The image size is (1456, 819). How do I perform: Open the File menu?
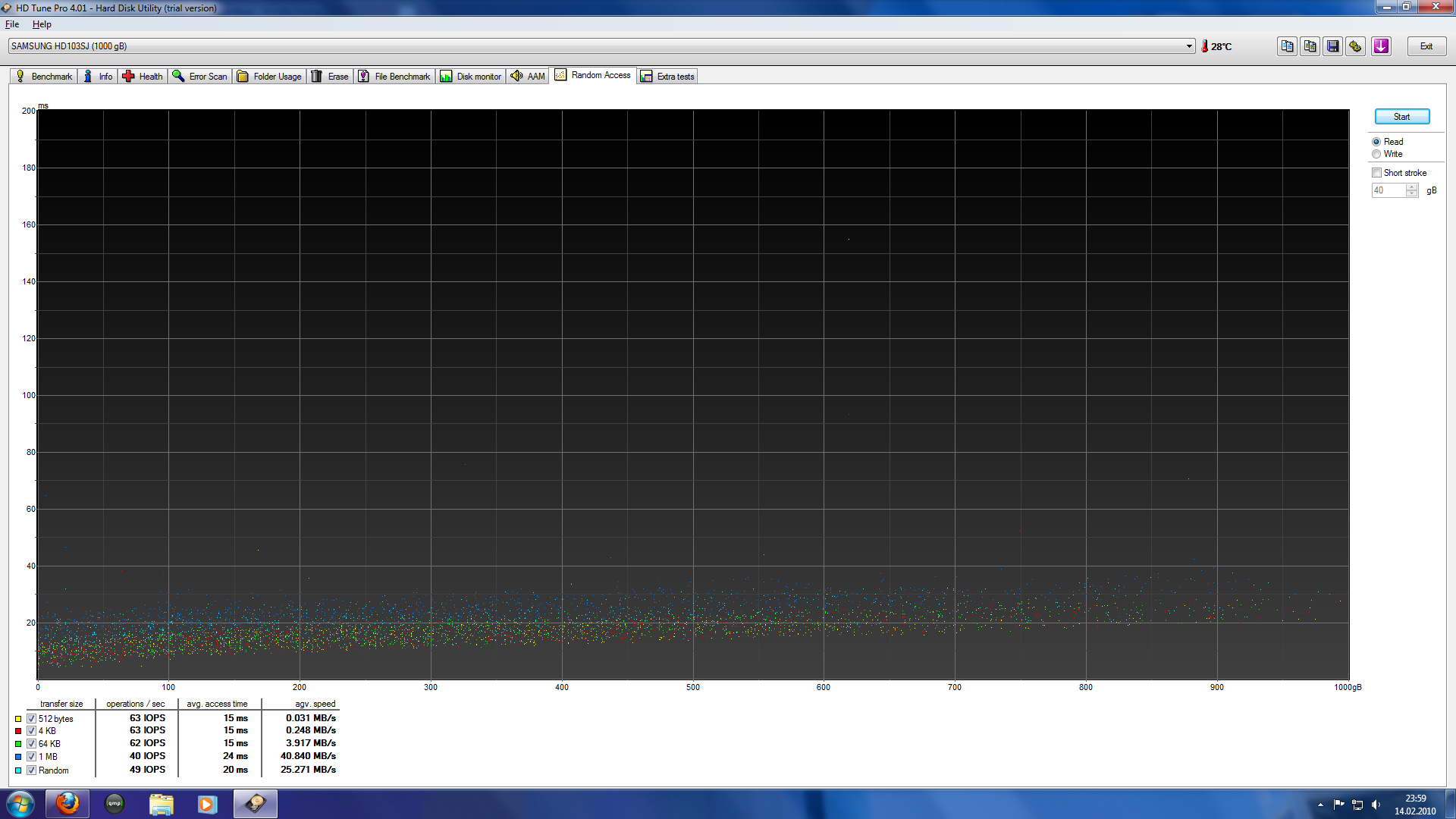tap(12, 24)
